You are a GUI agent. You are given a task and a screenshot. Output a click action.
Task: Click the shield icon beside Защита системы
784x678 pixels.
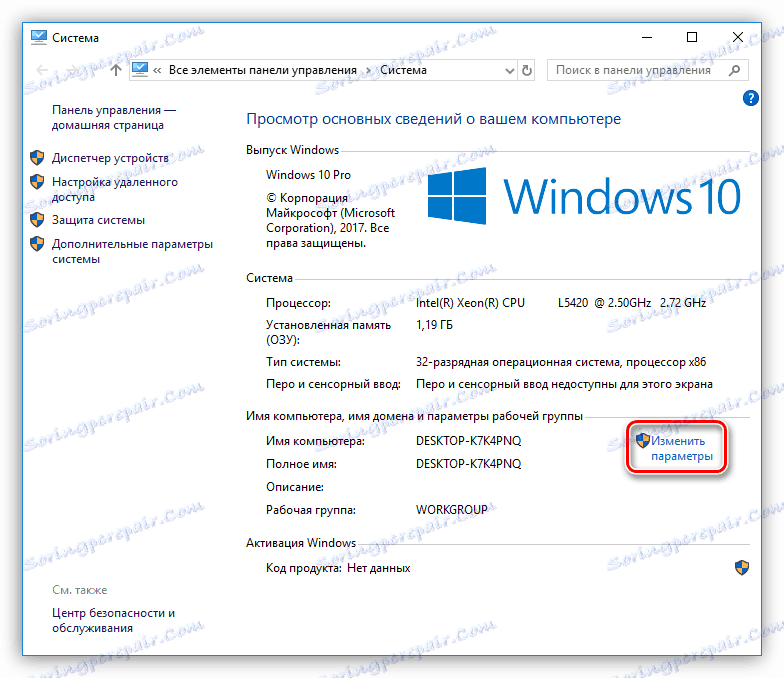tap(37, 220)
